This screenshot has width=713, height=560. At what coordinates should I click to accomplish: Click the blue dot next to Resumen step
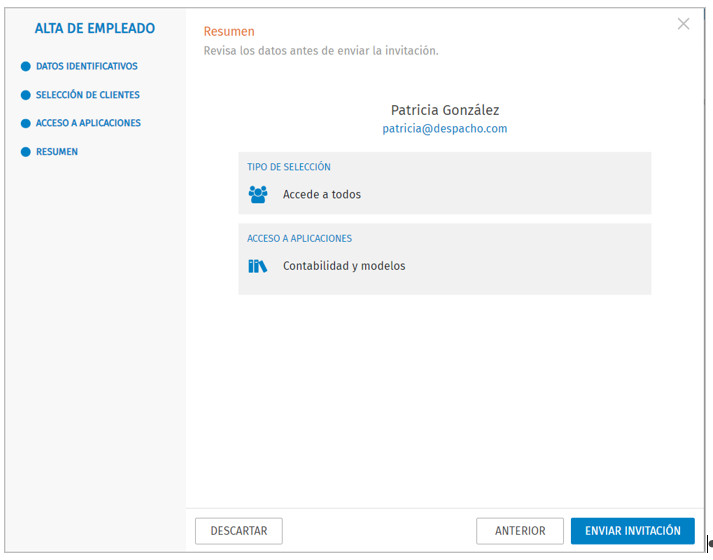coord(25,152)
